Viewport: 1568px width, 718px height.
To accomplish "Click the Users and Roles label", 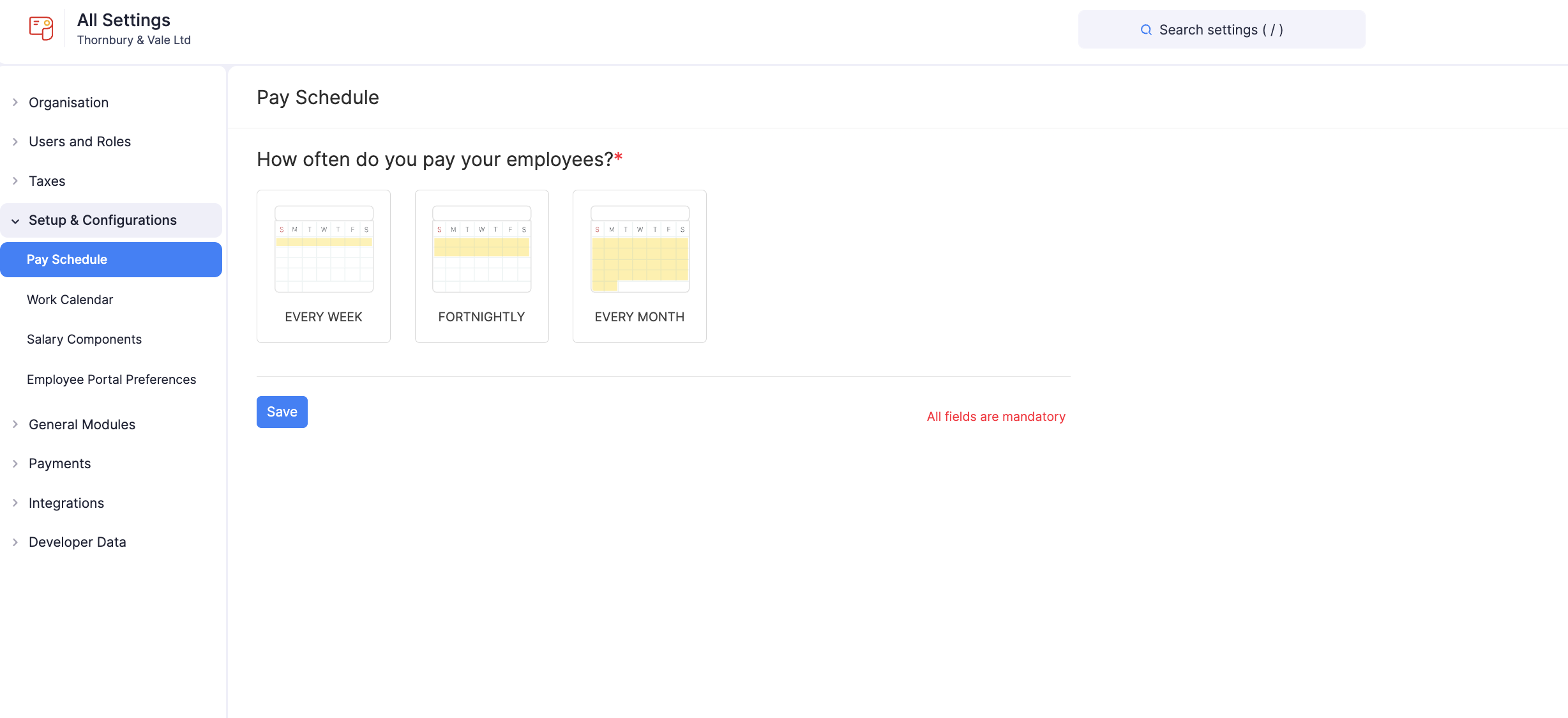I will point(80,142).
